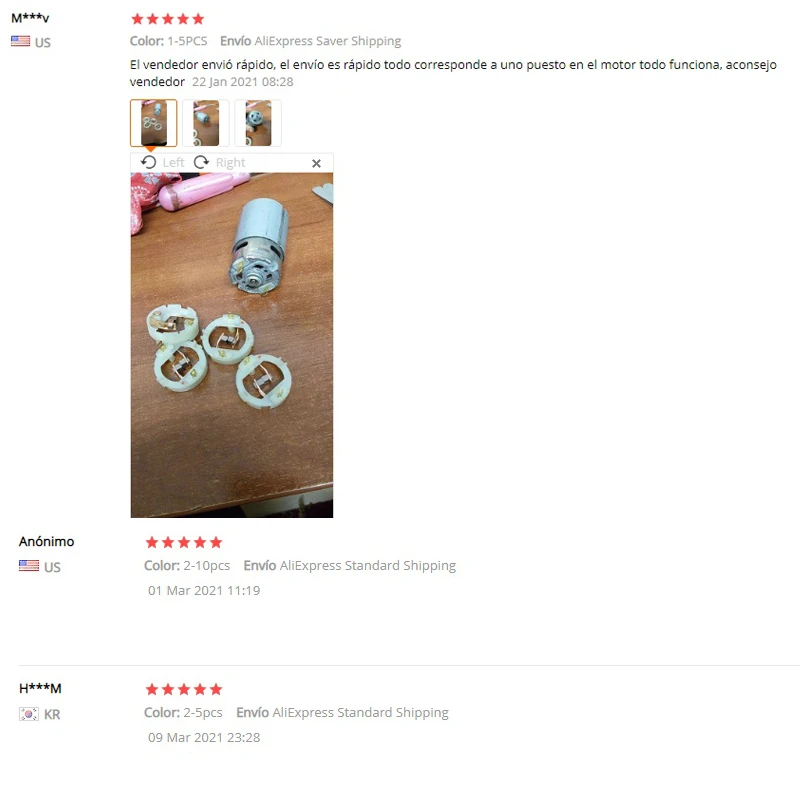Image resolution: width=800 pixels, height=800 pixels.
Task: Click the Korean flag beside H***M
Action: tap(29, 714)
